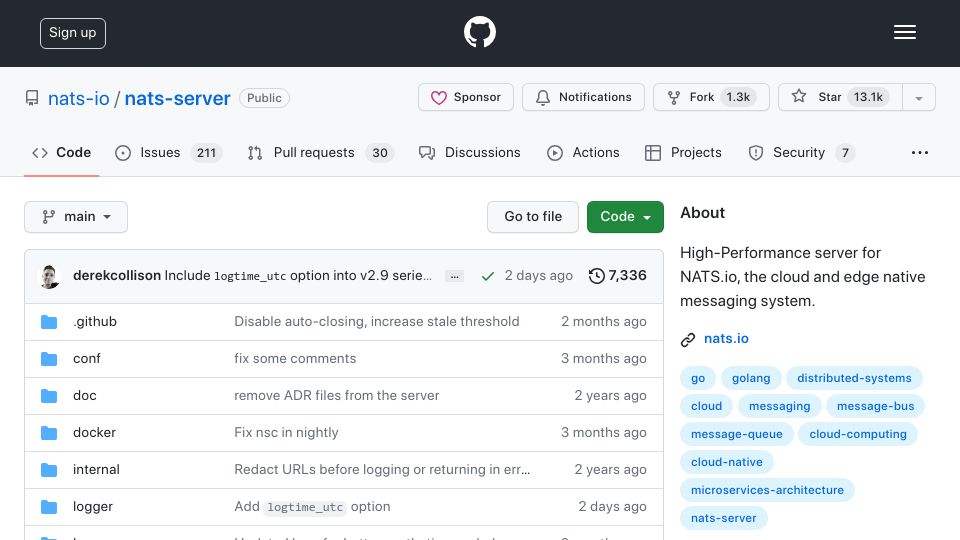960x540 pixels.
Task: Select the 'messaging' topic tag
Action: pyautogui.click(x=779, y=406)
